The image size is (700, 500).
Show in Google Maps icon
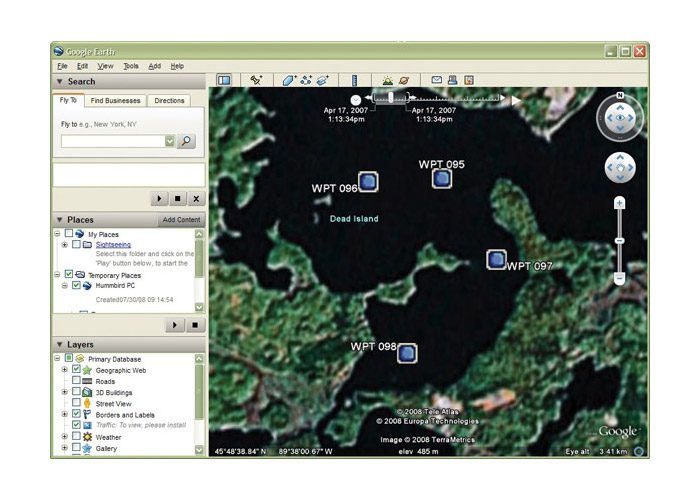click(x=469, y=80)
